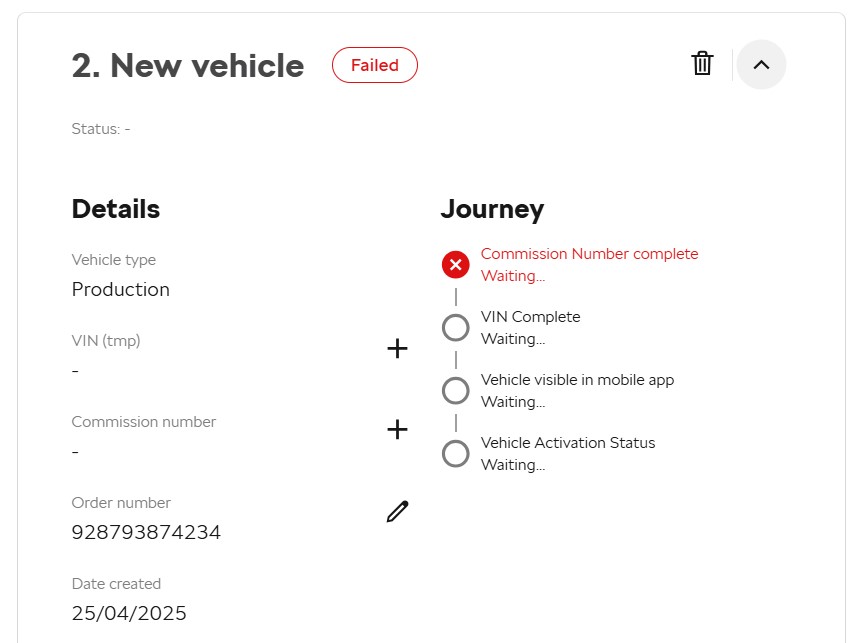The height and width of the screenshot is (643, 858).
Task: Add Commission number with the plus icon
Action: tap(397, 430)
